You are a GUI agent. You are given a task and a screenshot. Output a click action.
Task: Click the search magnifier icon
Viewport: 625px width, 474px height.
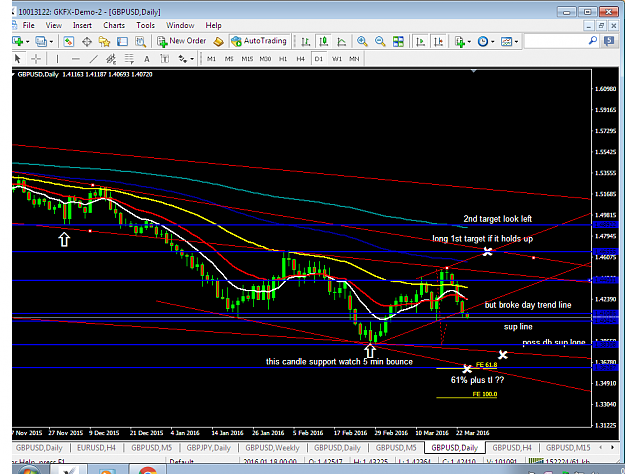click(593, 41)
